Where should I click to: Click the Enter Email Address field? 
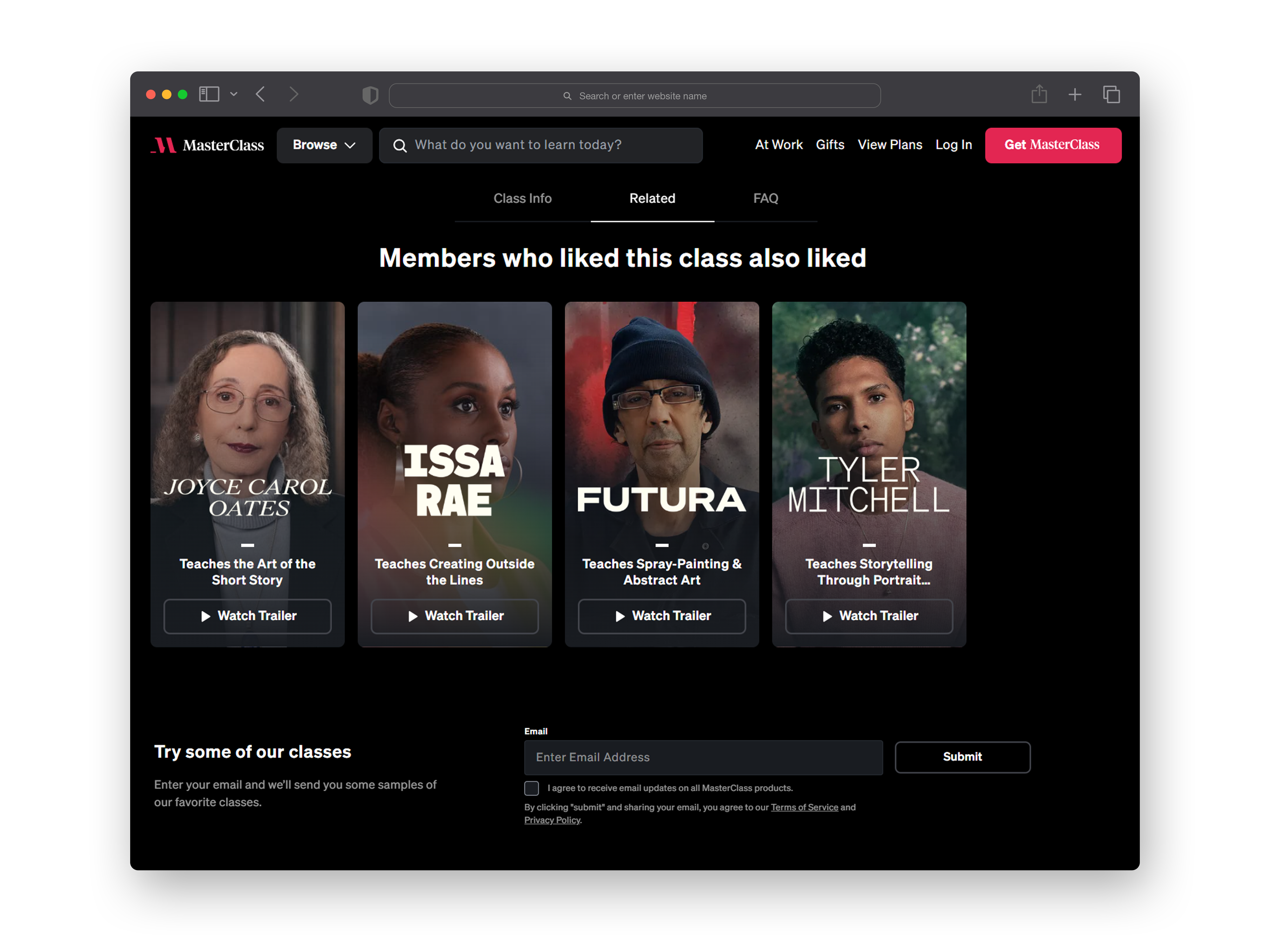point(703,757)
